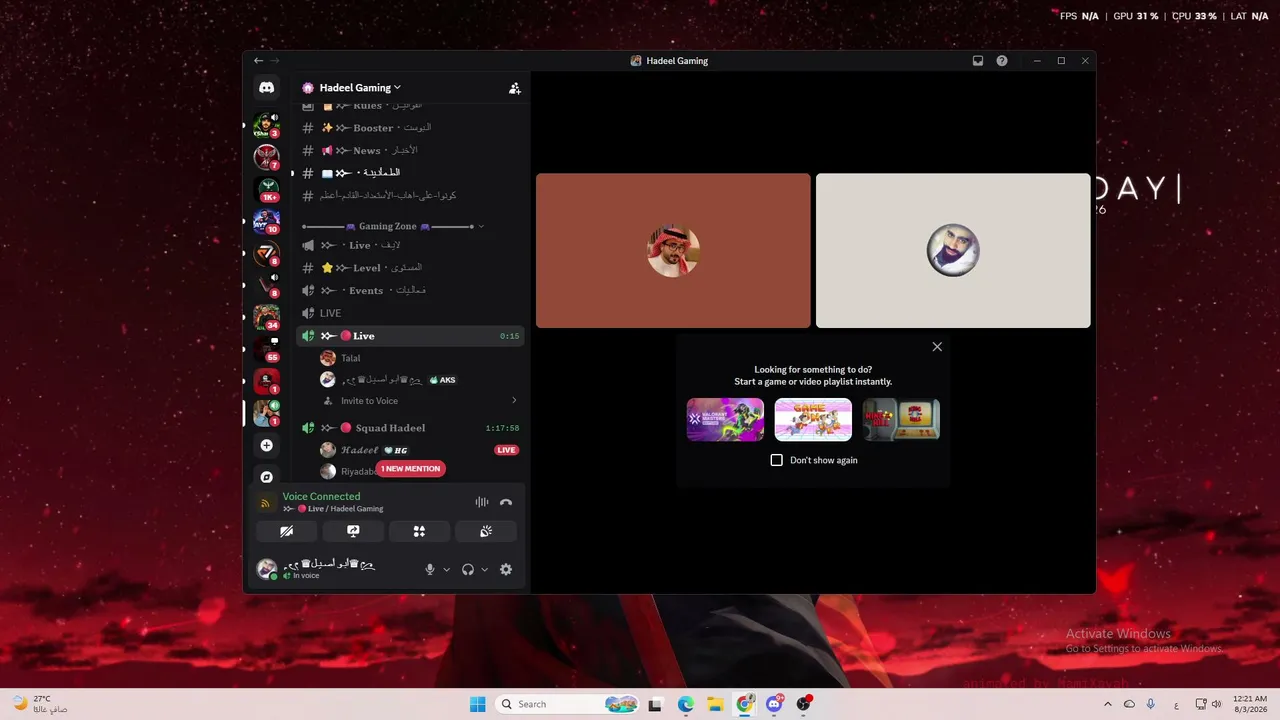The image size is (1280, 720).
Task: Open headphone output options arrow
Action: click(x=484, y=569)
